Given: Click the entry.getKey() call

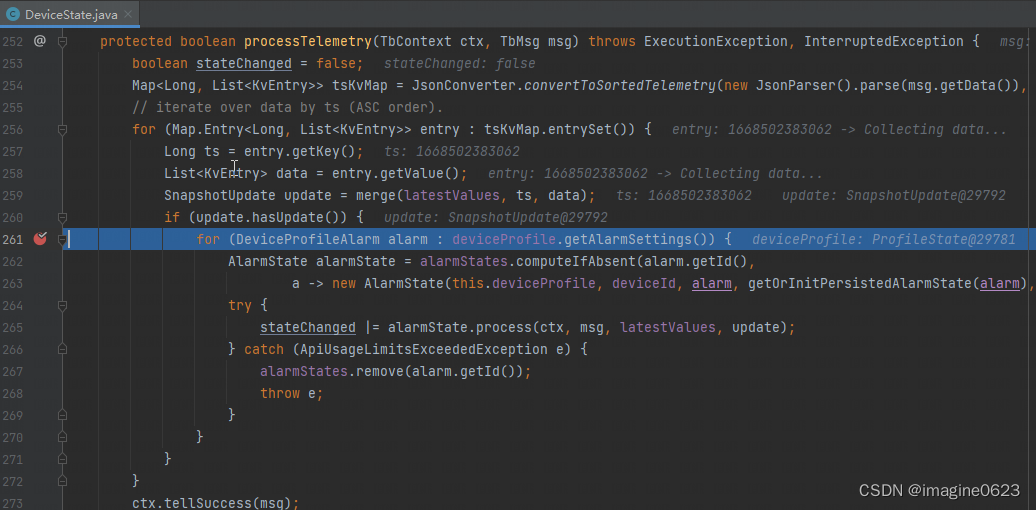Looking at the screenshot, I should click(x=300, y=151).
